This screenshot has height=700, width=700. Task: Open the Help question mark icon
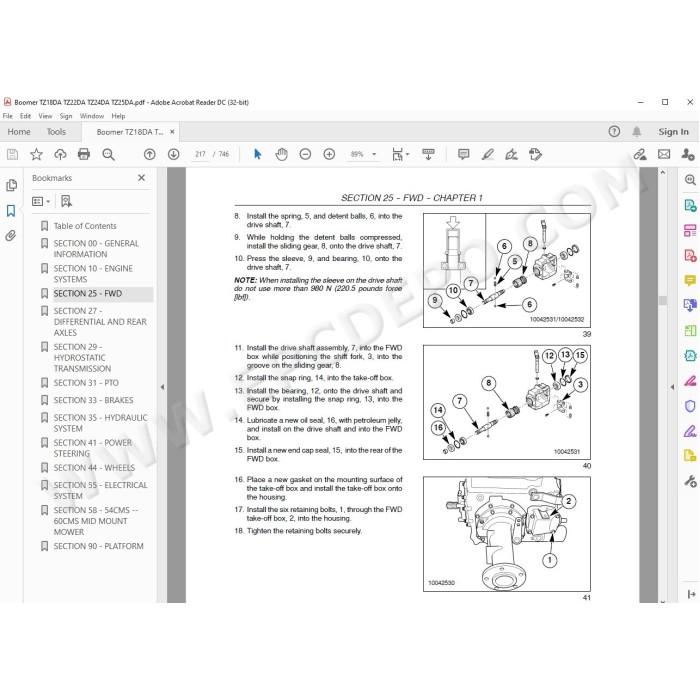[614, 131]
